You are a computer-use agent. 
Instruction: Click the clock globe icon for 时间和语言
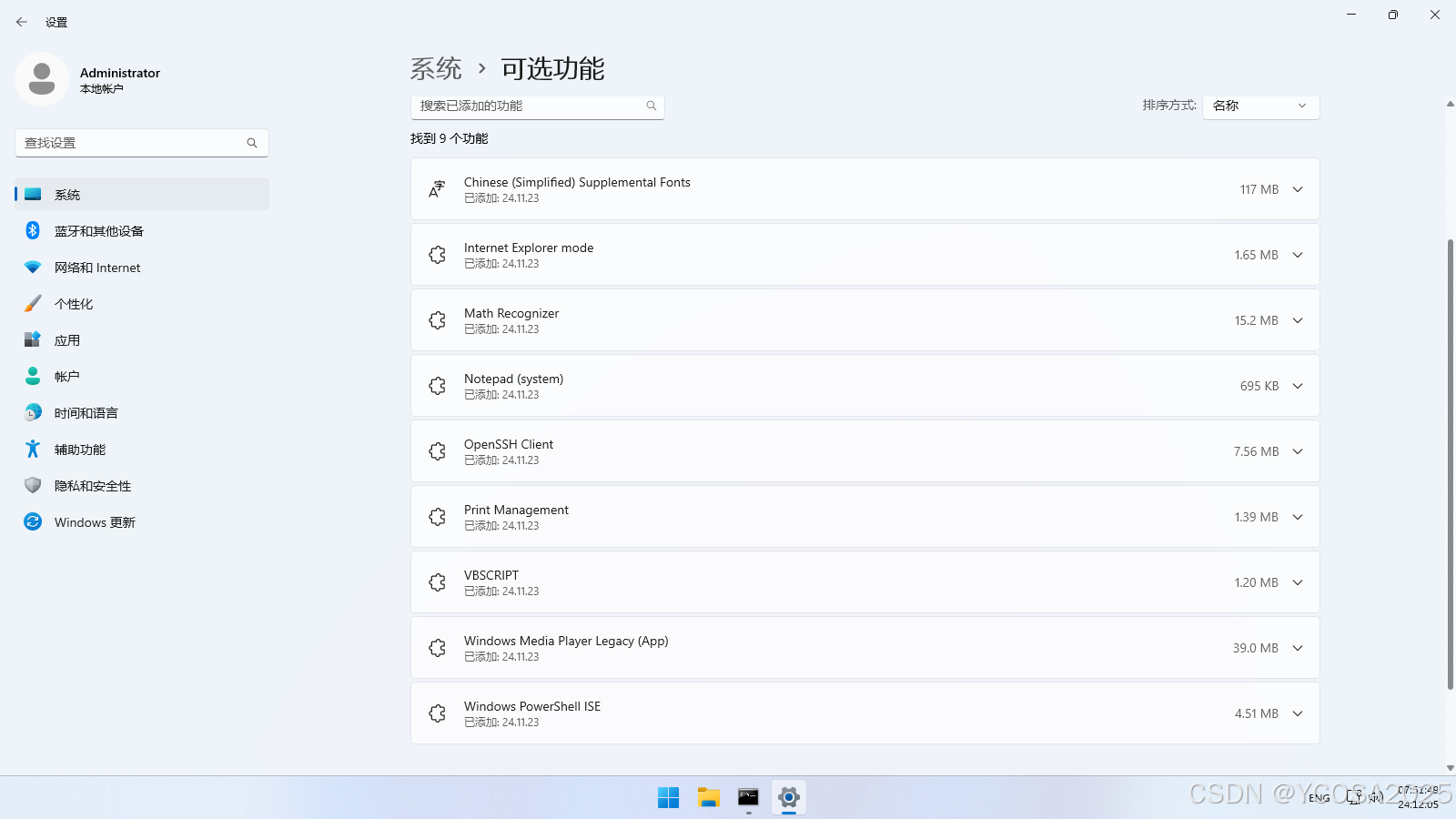[33, 412]
